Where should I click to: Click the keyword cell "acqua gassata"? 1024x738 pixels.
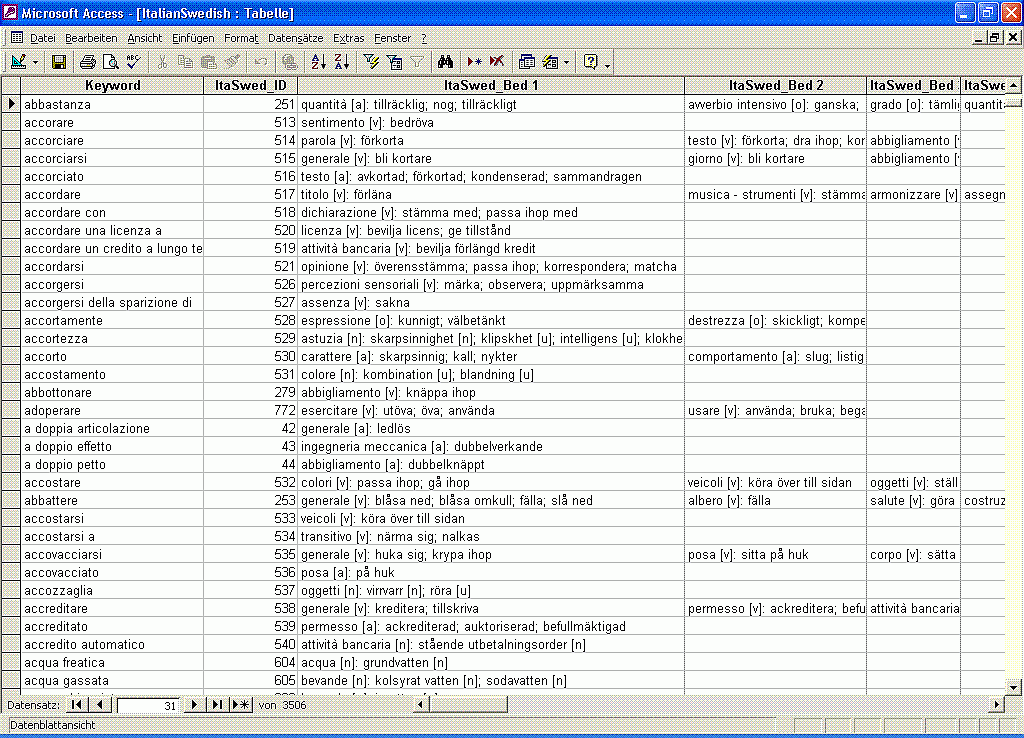click(x=112, y=681)
